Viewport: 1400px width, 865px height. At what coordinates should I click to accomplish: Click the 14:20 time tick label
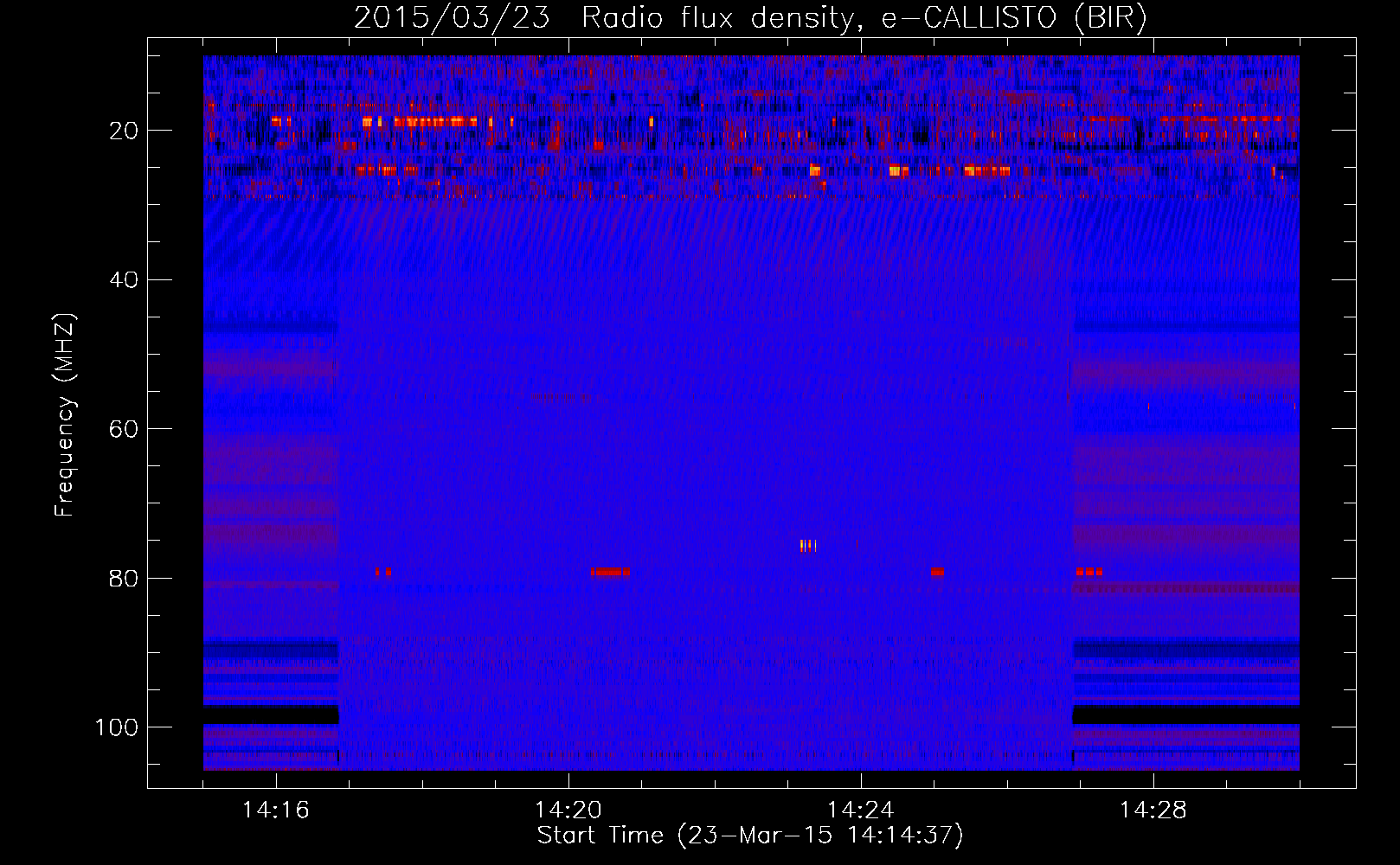click(568, 810)
